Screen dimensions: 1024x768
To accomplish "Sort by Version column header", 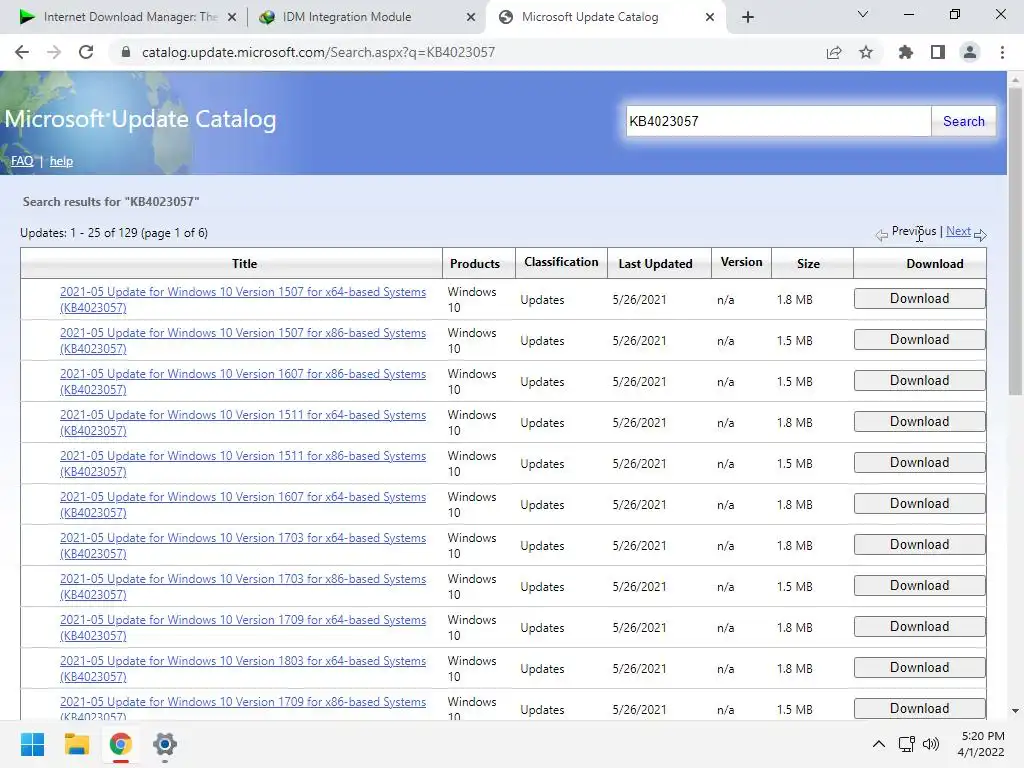I will (x=741, y=262).
